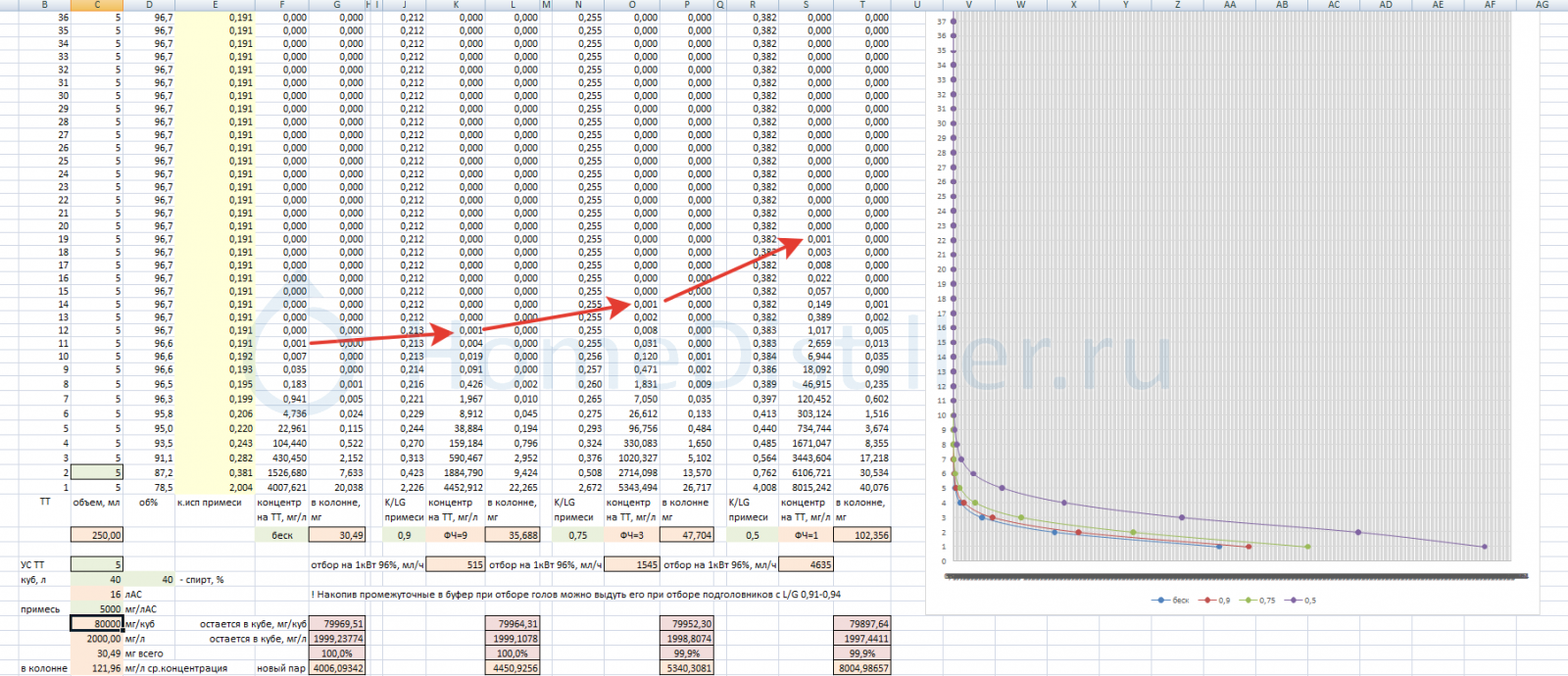1568x676 pixels.
Task: Select column K header
Action: click(x=456, y=5)
